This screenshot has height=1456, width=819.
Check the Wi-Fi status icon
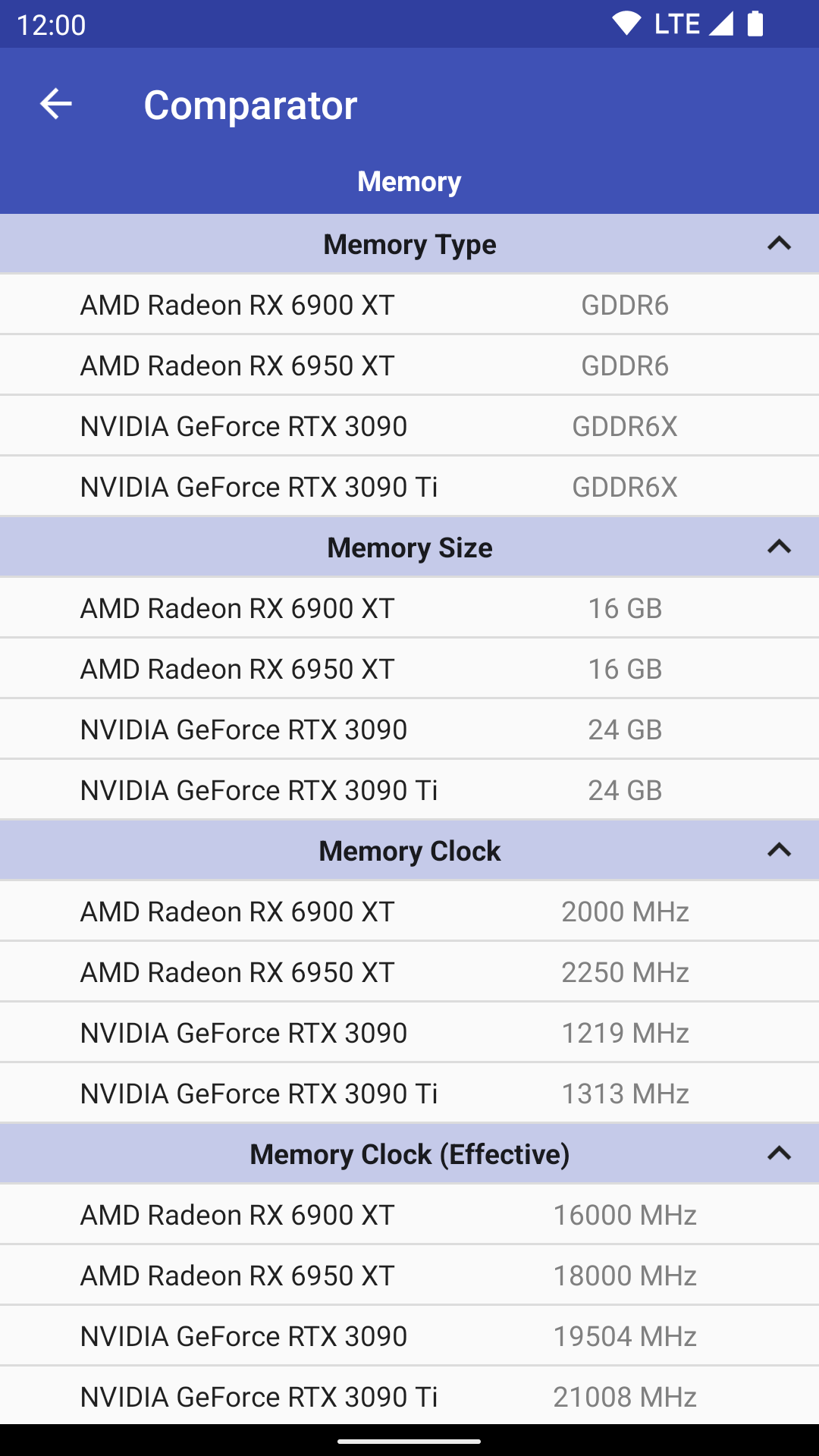(x=626, y=24)
